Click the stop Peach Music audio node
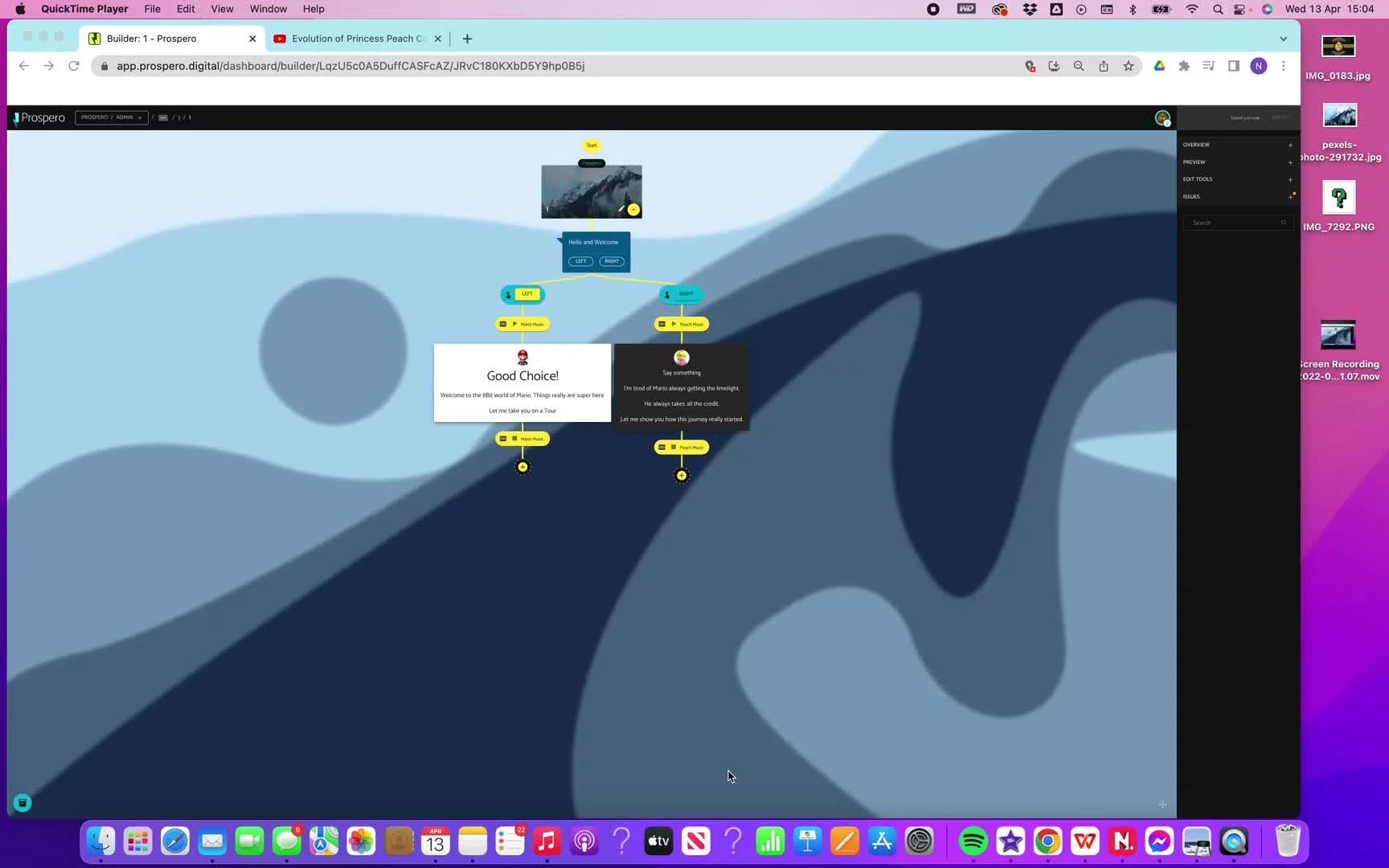 pyautogui.click(x=682, y=447)
